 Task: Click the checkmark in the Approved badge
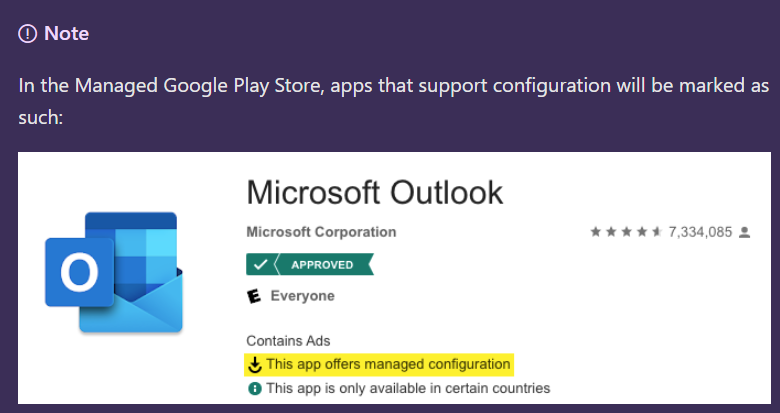pyautogui.click(x=259, y=265)
